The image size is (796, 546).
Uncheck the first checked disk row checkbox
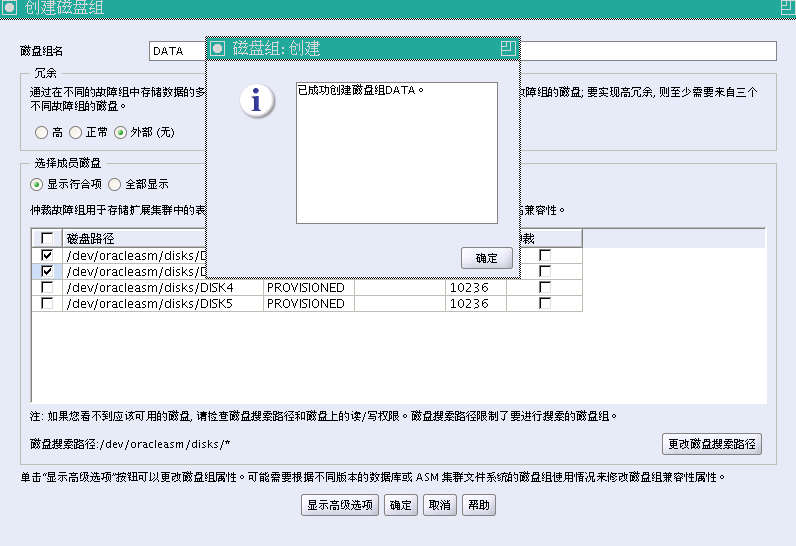[x=47, y=255]
